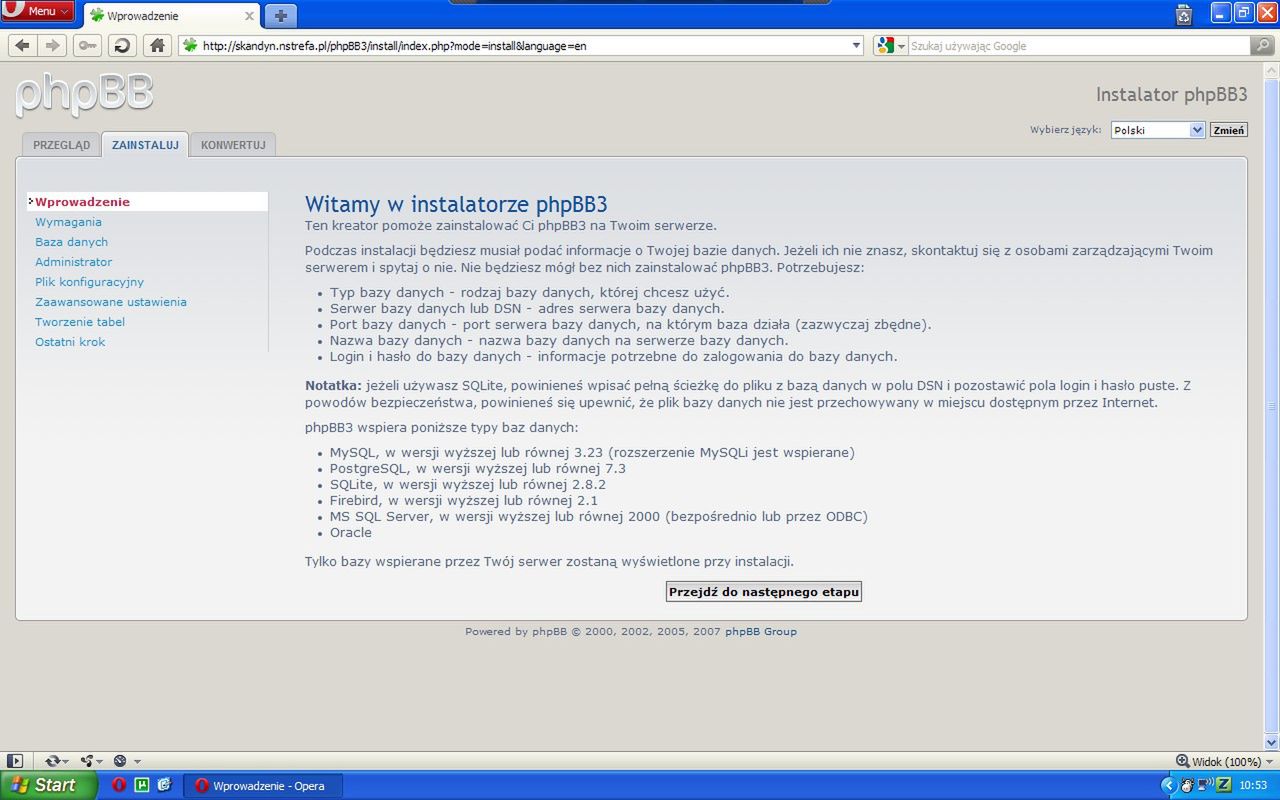Show hidden system tray icons arrow

tap(1170, 785)
